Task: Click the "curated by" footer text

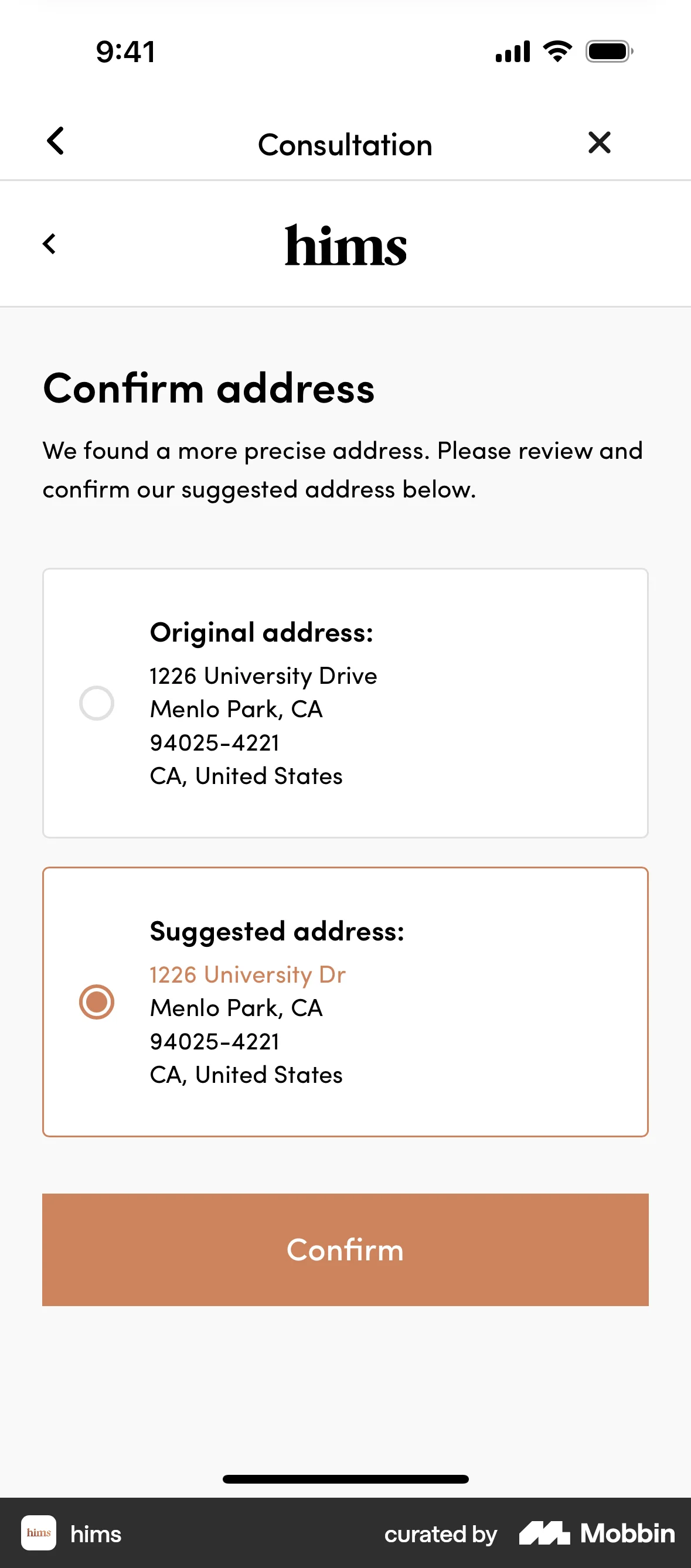Action: coord(441,1534)
